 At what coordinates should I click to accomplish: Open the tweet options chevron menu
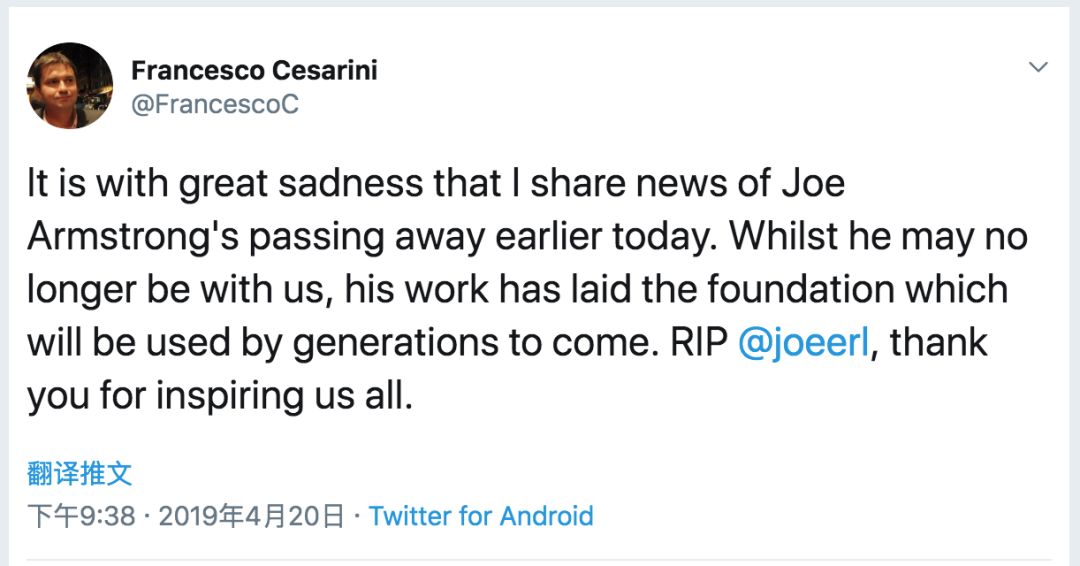click(x=1039, y=68)
